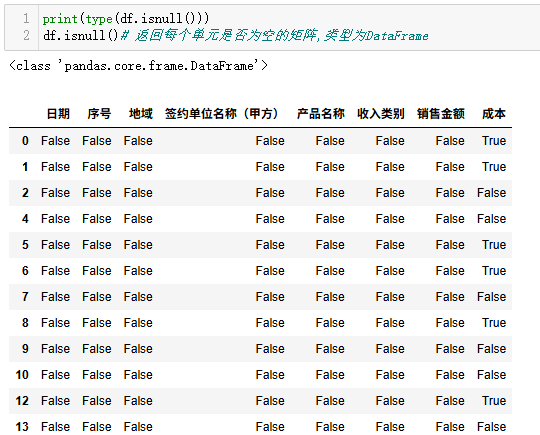
Task: Click code line 2 df.isnull() call
Action: tap(81, 35)
